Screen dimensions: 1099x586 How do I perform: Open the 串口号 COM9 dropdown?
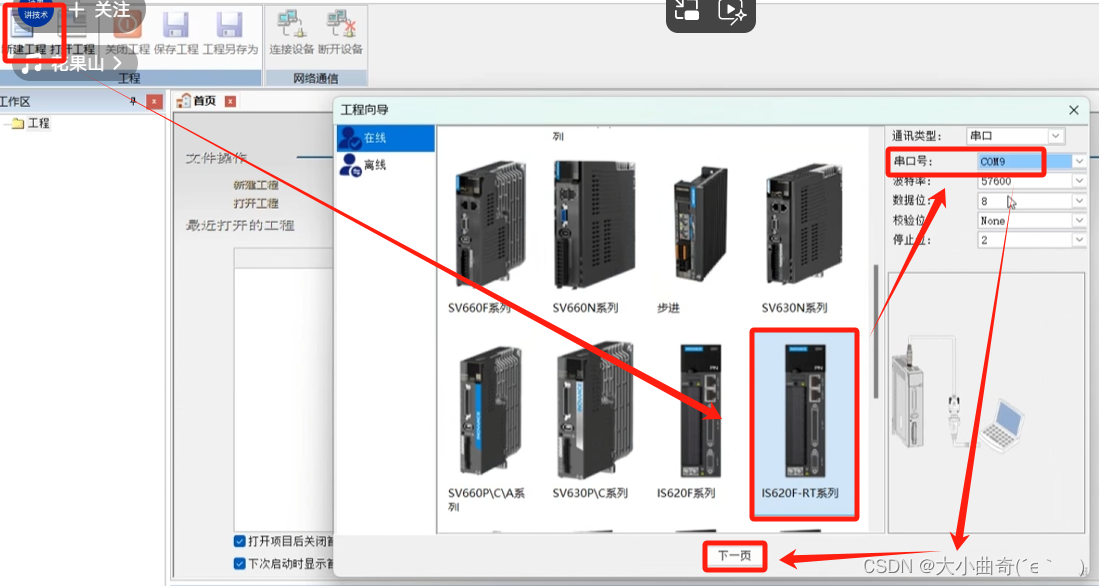(1079, 161)
